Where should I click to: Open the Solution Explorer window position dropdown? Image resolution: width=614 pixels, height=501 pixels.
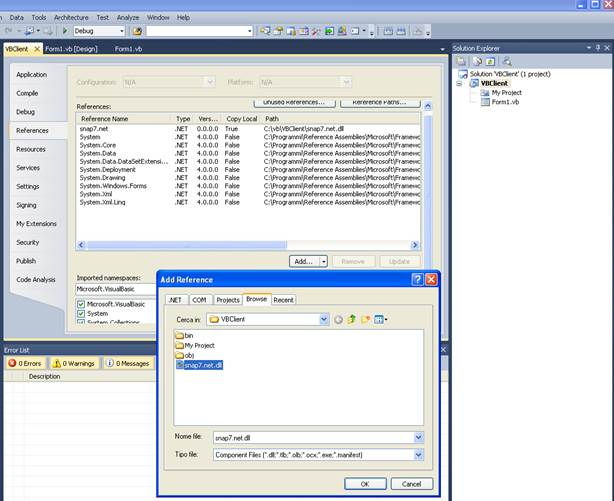(x=589, y=48)
